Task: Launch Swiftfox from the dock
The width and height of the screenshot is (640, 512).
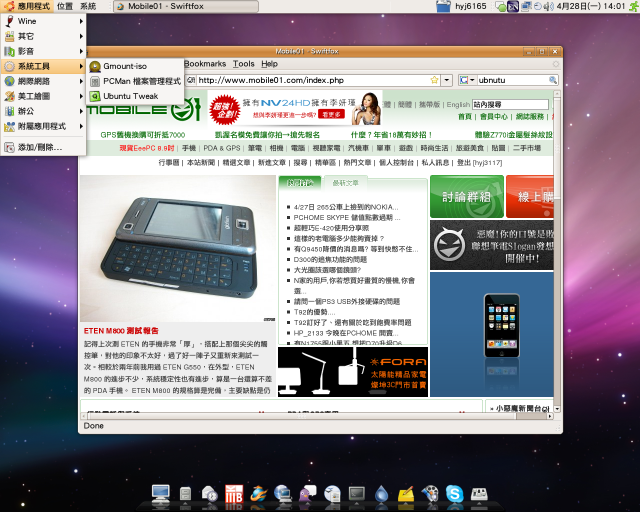Action: (x=258, y=494)
